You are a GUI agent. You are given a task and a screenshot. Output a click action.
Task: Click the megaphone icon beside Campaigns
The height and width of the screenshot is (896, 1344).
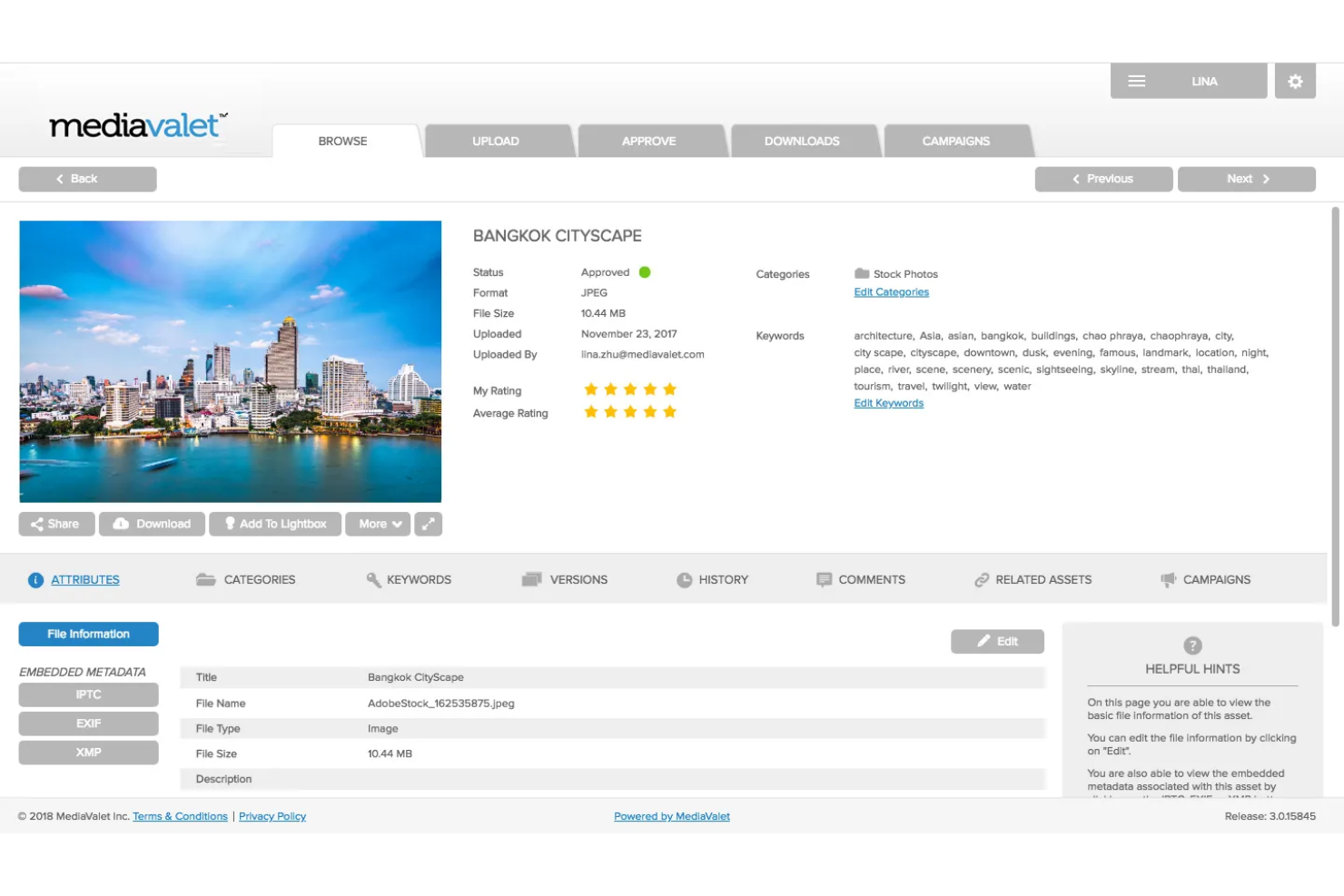pos(1168,580)
